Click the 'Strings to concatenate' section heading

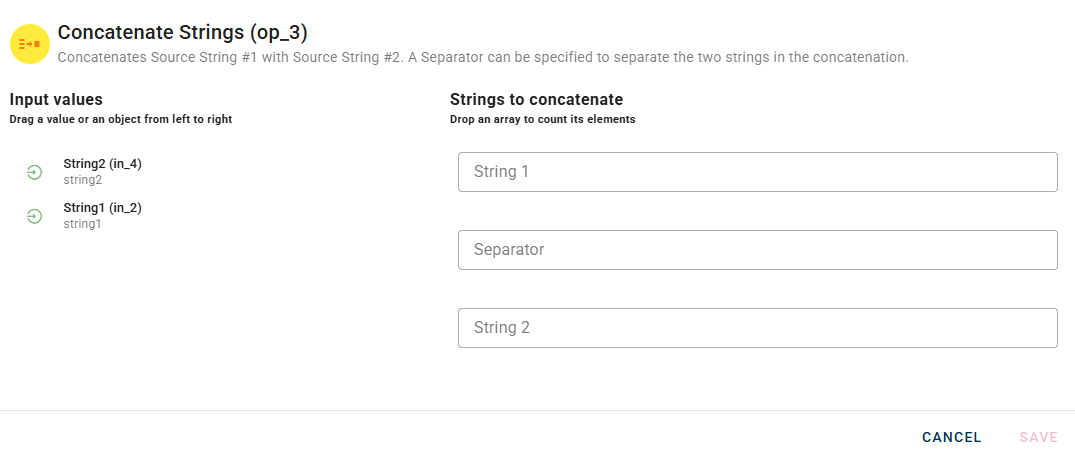click(536, 100)
